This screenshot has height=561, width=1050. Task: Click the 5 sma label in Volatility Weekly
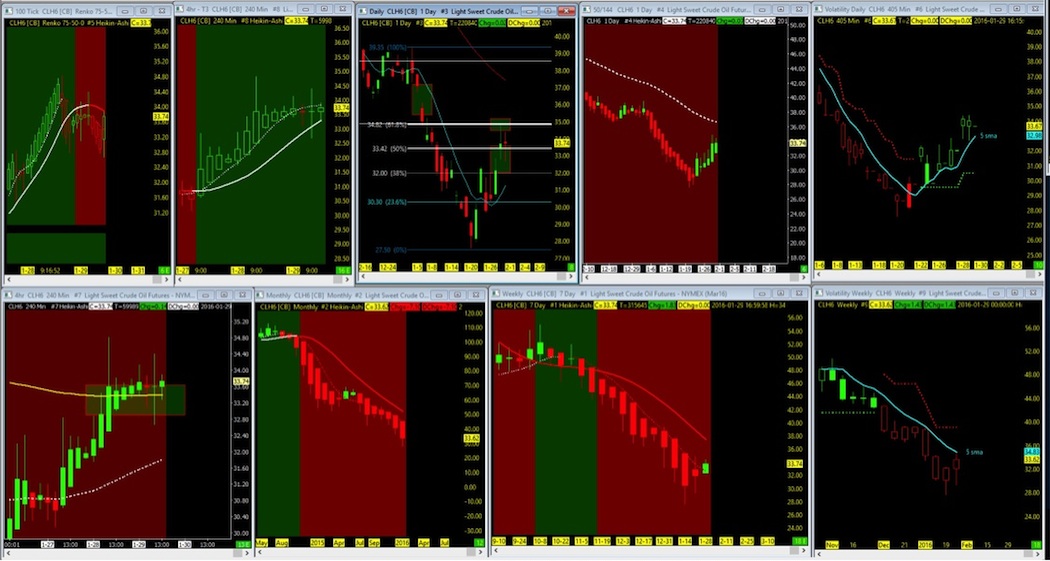pos(974,453)
